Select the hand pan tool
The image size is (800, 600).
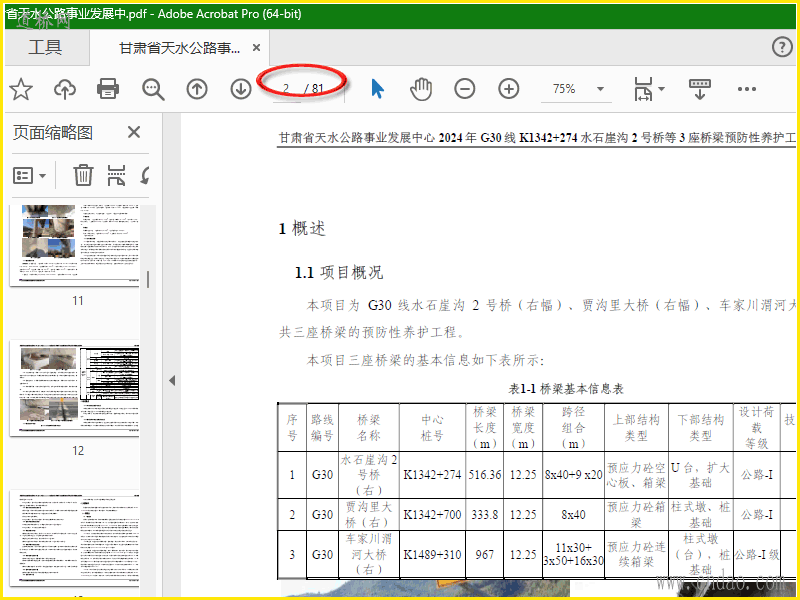click(x=421, y=89)
